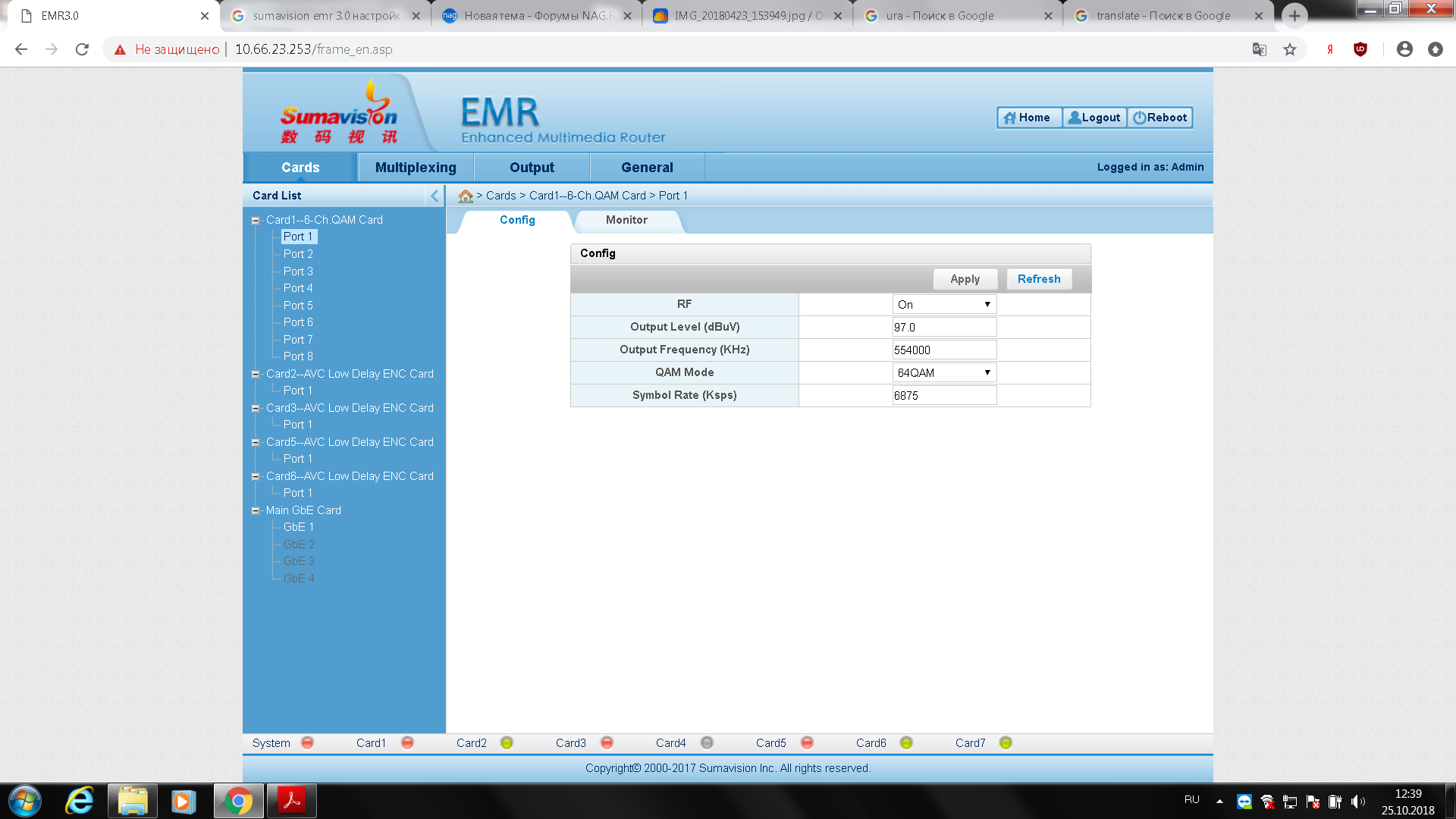Collapse the Card5--AVC Low Delay ENC node
The width and height of the screenshot is (1456, 819).
click(256, 443)
